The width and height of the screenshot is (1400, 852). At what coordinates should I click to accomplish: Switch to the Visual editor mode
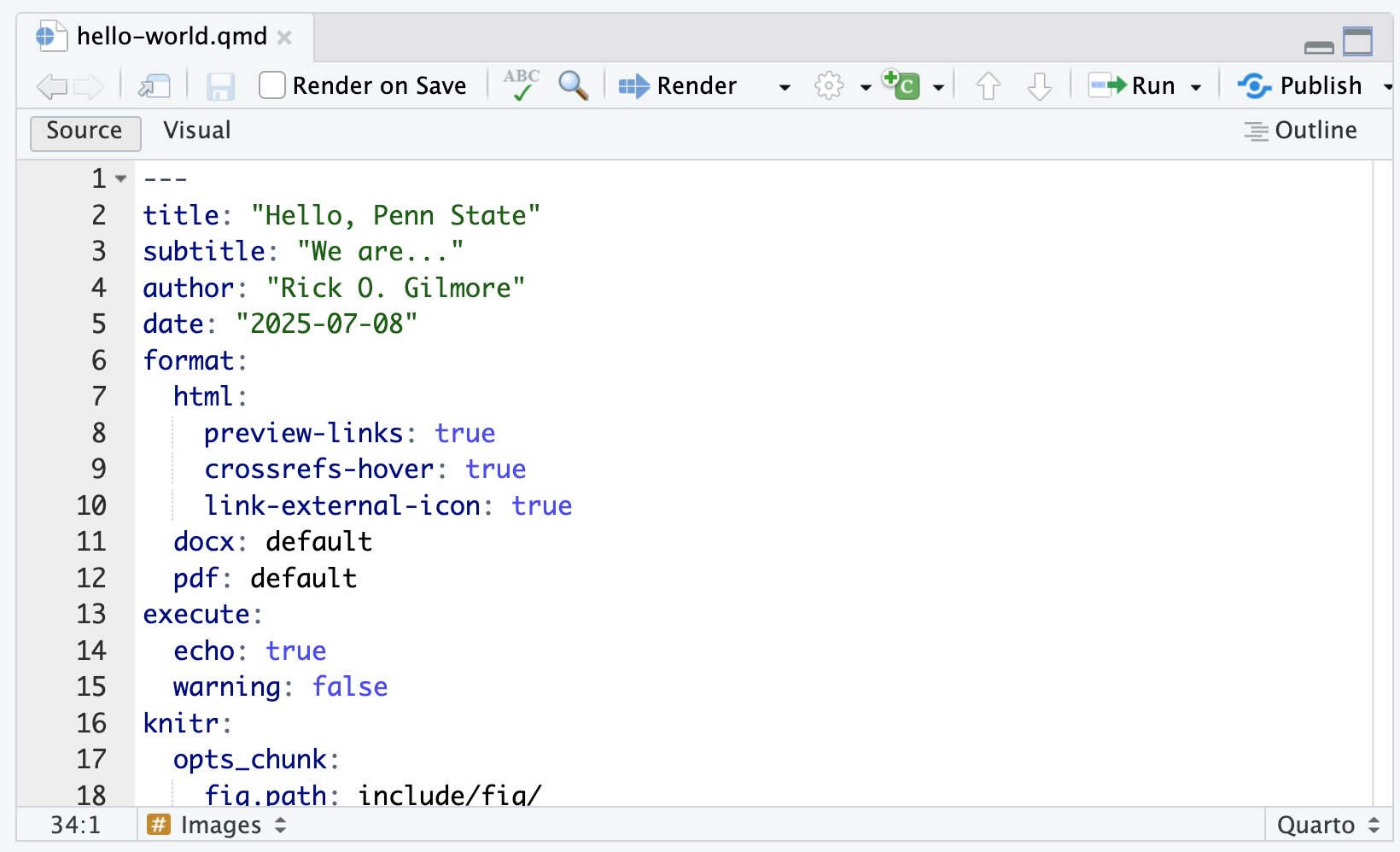click(x=197, y=131)
